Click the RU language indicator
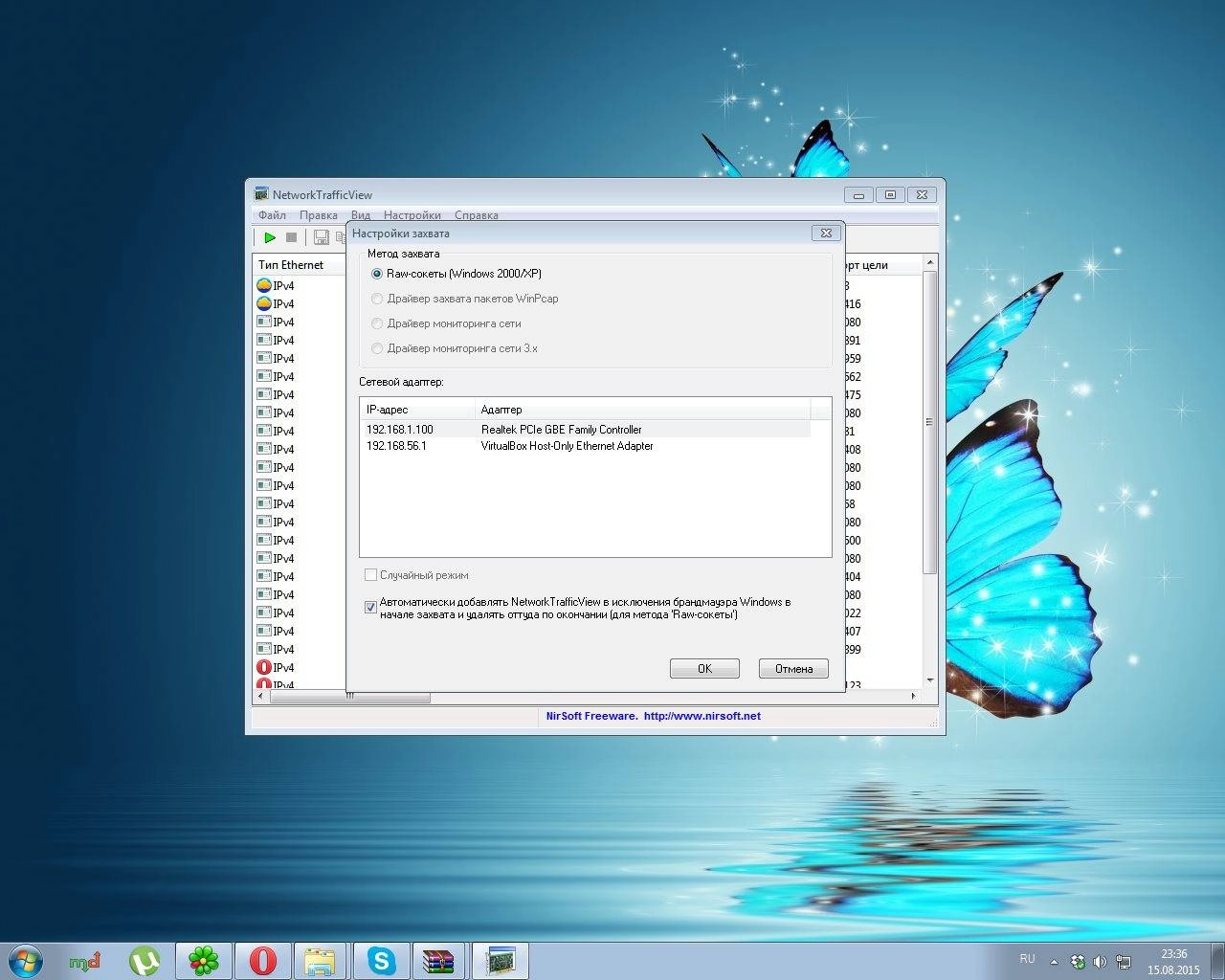 coord(1027,958)
